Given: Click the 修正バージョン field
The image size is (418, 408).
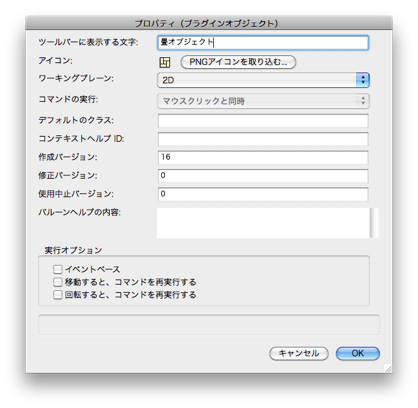Looking at the screenshot, I should click(263, 176).
